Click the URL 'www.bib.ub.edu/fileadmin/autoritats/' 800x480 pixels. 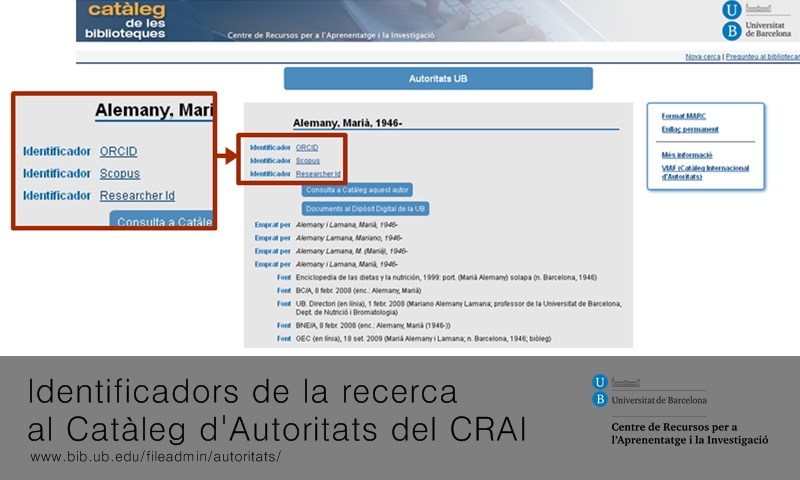tap(156, 457)
